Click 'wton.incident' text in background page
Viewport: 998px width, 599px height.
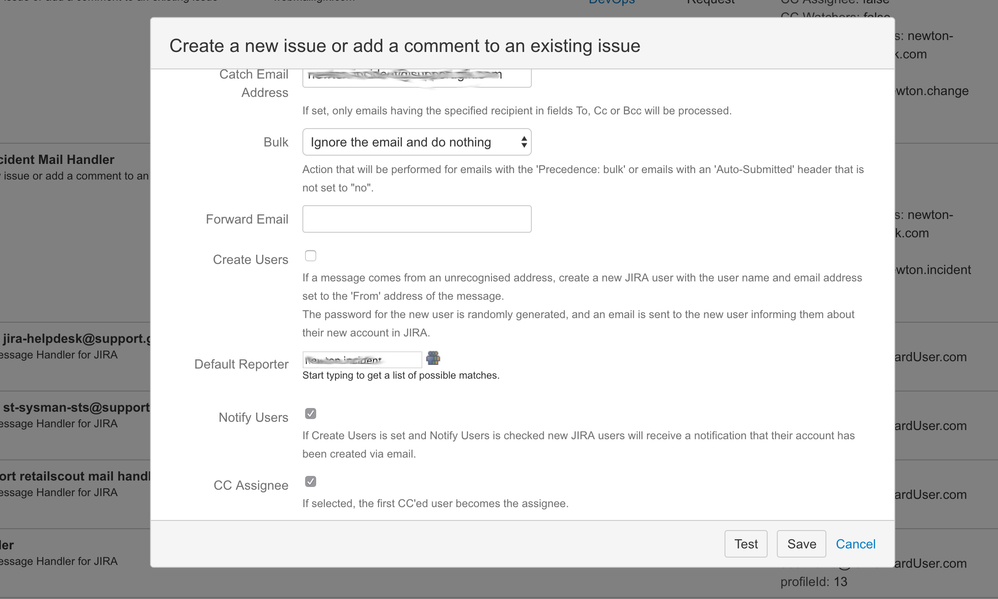click(x=934, y=270)
